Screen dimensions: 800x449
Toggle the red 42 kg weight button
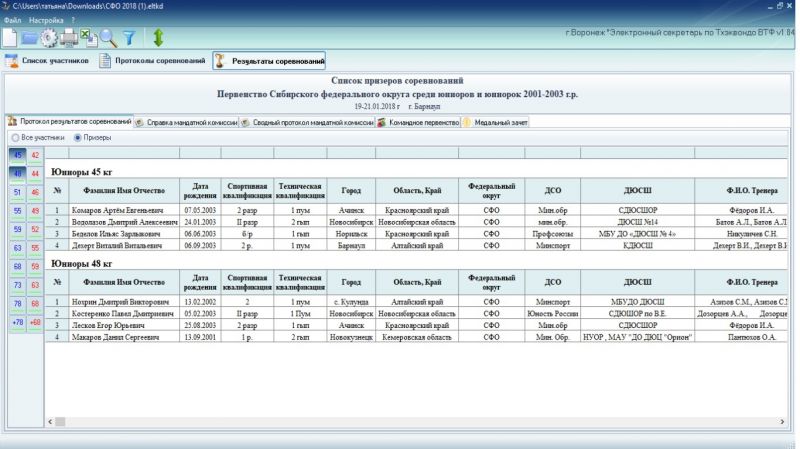click(35, 155)
